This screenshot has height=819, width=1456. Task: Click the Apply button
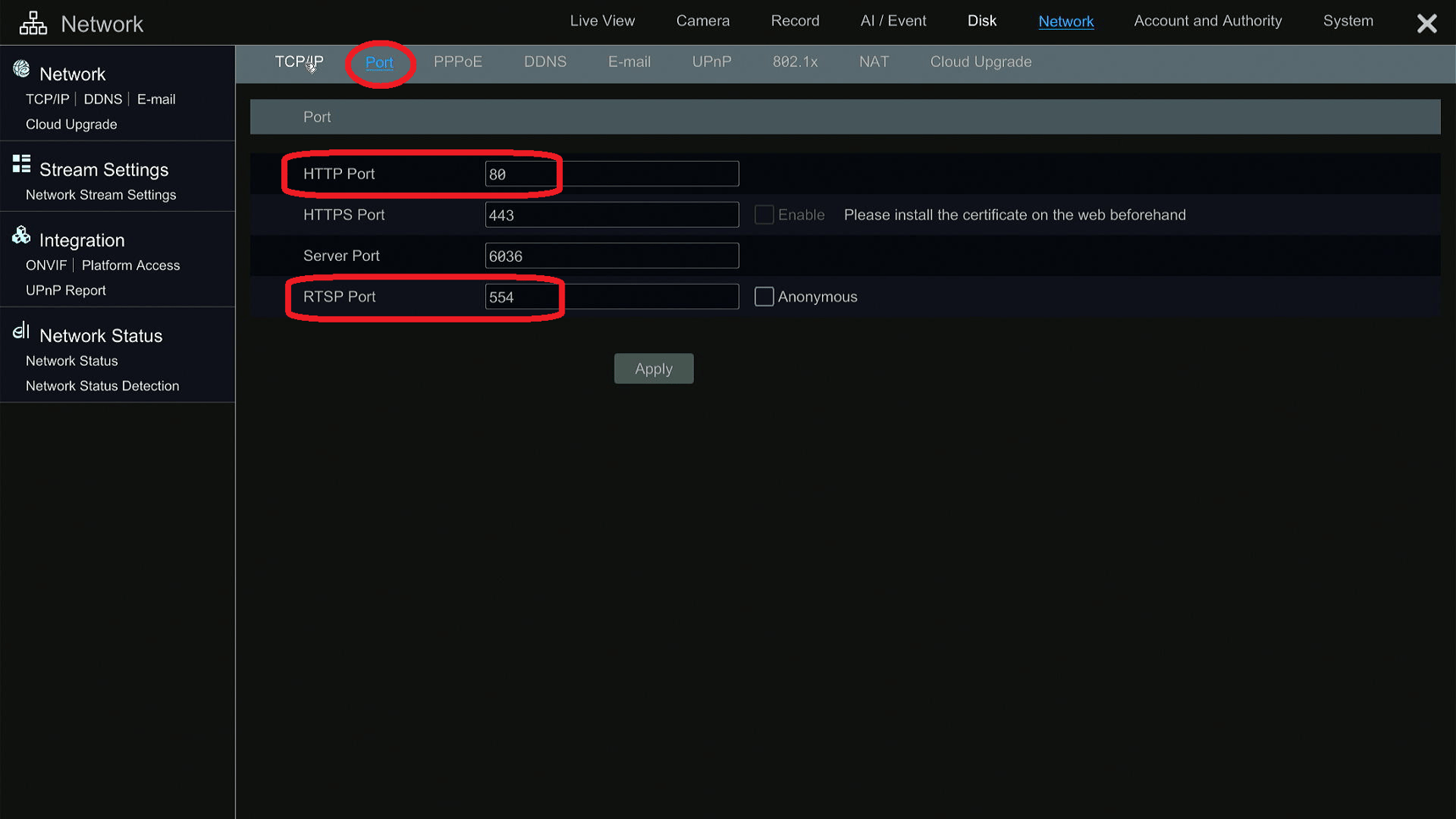(654, 368)
